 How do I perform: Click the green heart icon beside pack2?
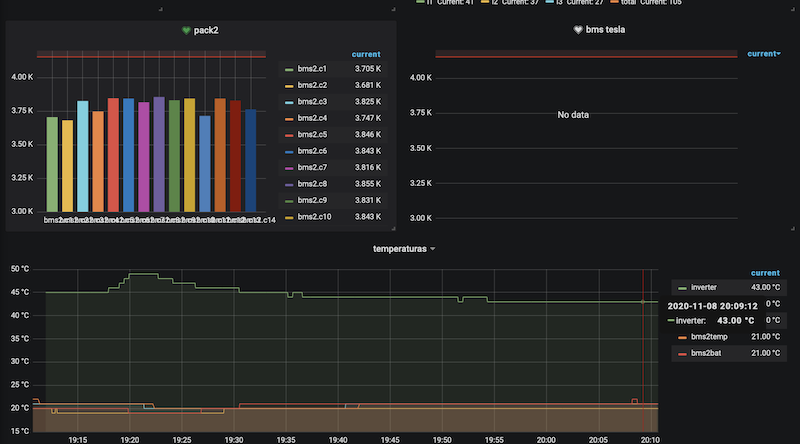[186, 31]
